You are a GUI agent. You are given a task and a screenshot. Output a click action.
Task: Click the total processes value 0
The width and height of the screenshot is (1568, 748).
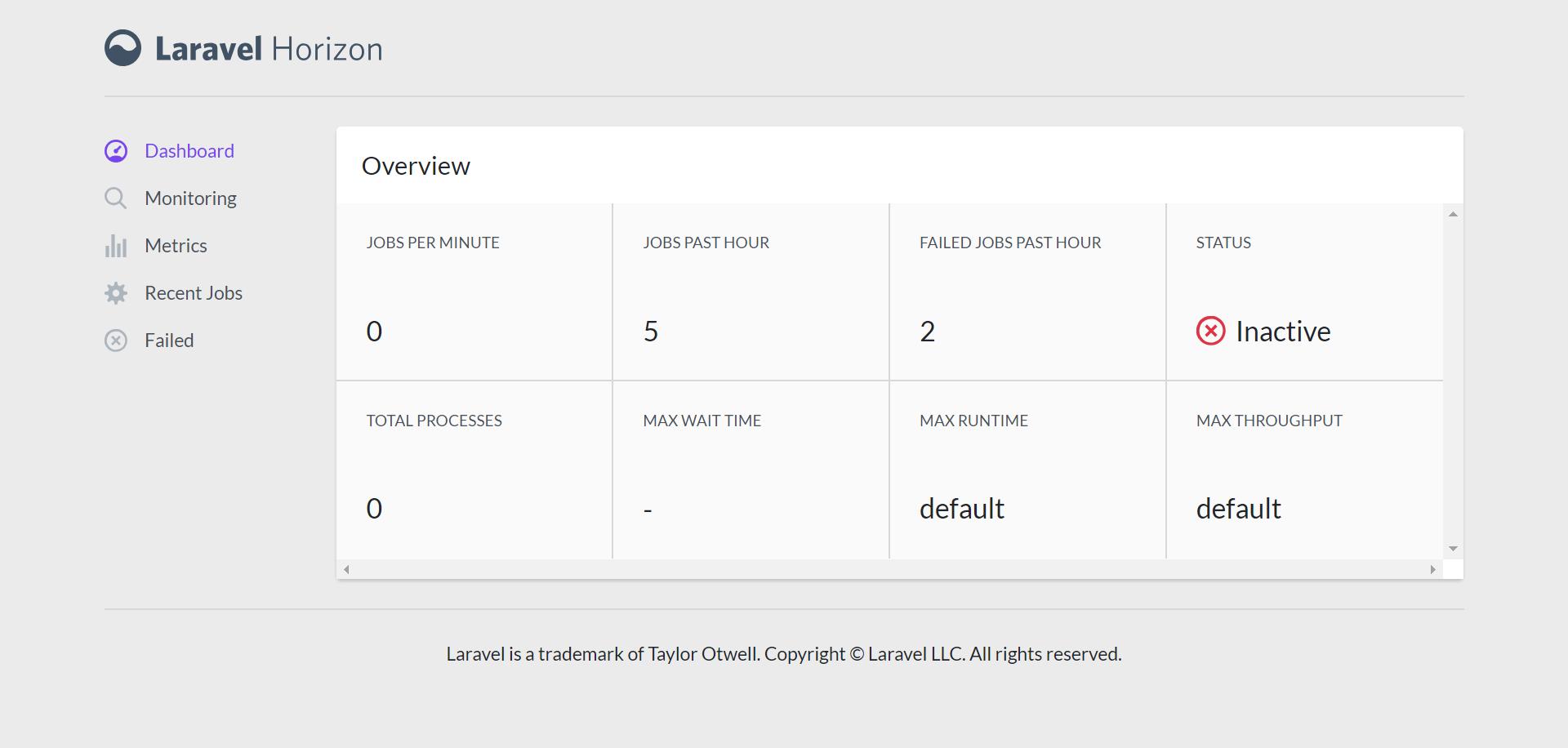pos(374,509)
